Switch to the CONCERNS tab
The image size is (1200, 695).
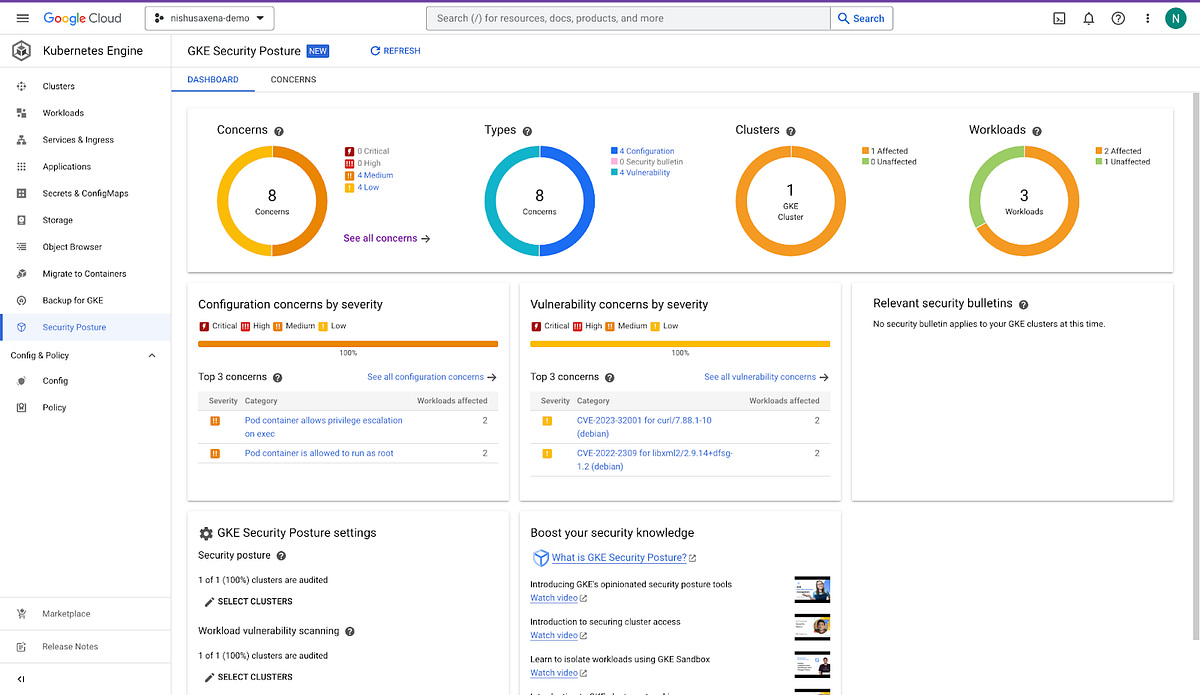(292, 79)
